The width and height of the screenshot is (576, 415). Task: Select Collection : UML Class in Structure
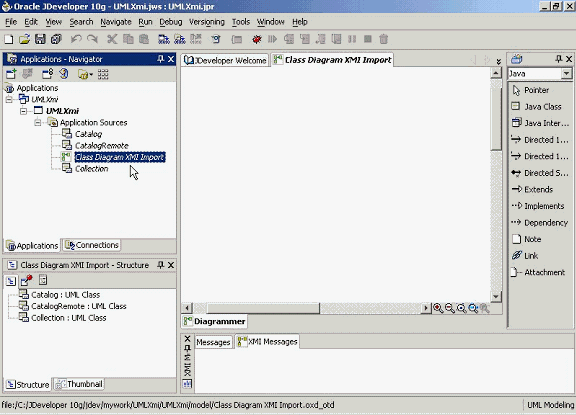point(69,318)
